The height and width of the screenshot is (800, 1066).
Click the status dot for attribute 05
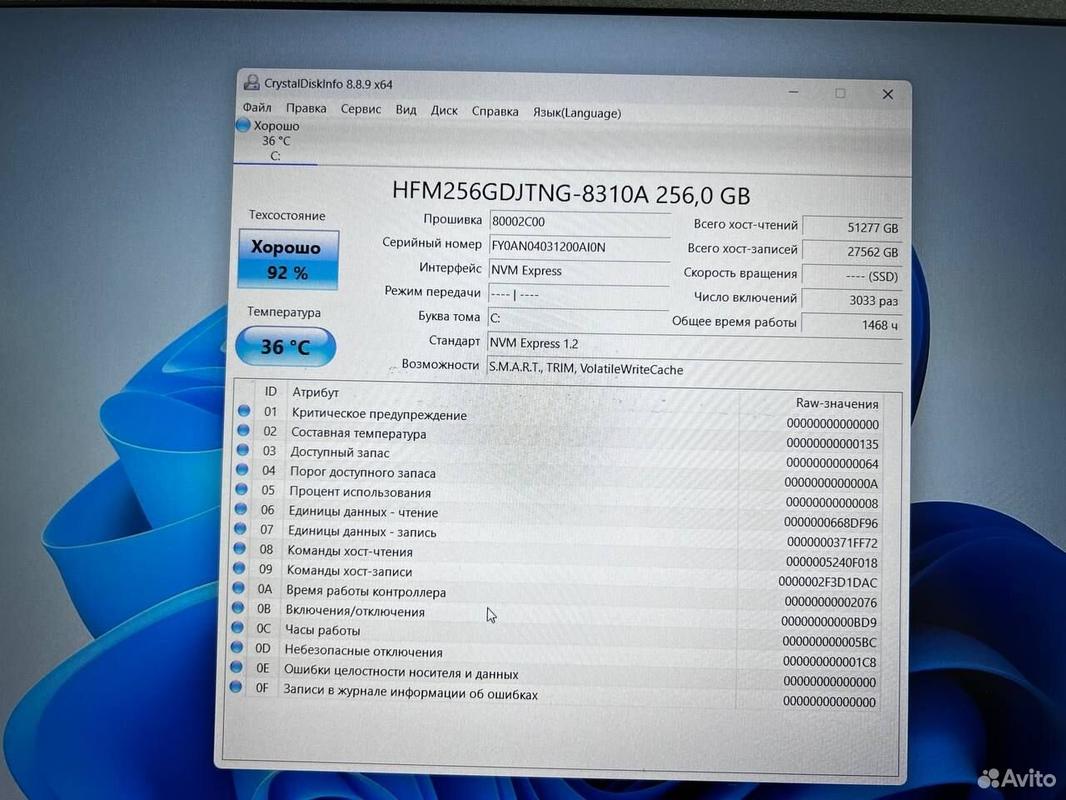coord(241,489)
